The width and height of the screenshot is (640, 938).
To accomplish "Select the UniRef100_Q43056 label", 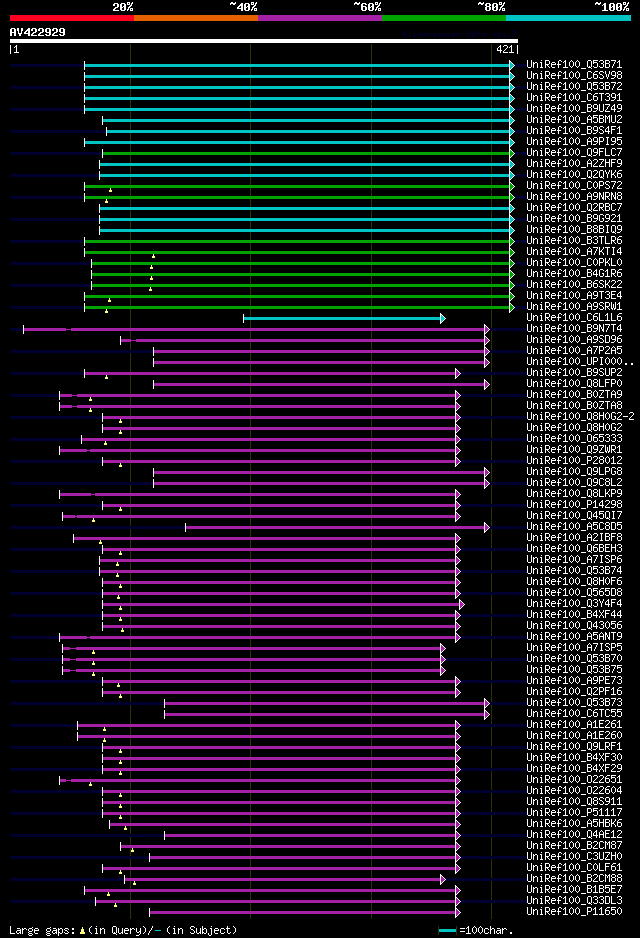I will pyautogui.click(x=574, y=625).
